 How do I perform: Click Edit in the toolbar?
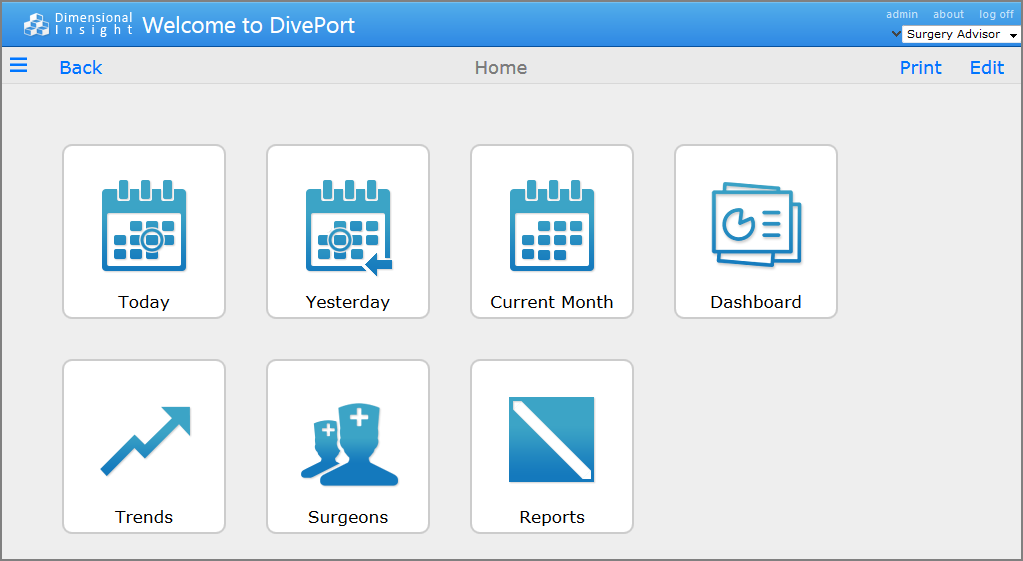point(987,68)
